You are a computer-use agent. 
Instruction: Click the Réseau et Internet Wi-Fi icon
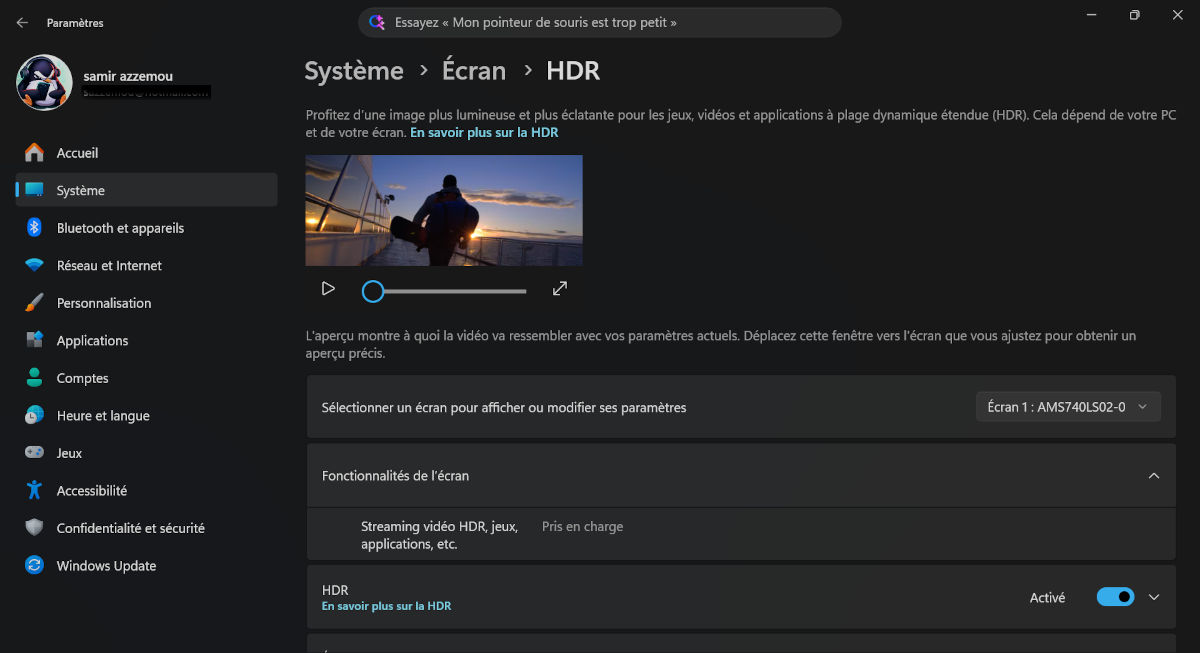[x=34, y=265]
